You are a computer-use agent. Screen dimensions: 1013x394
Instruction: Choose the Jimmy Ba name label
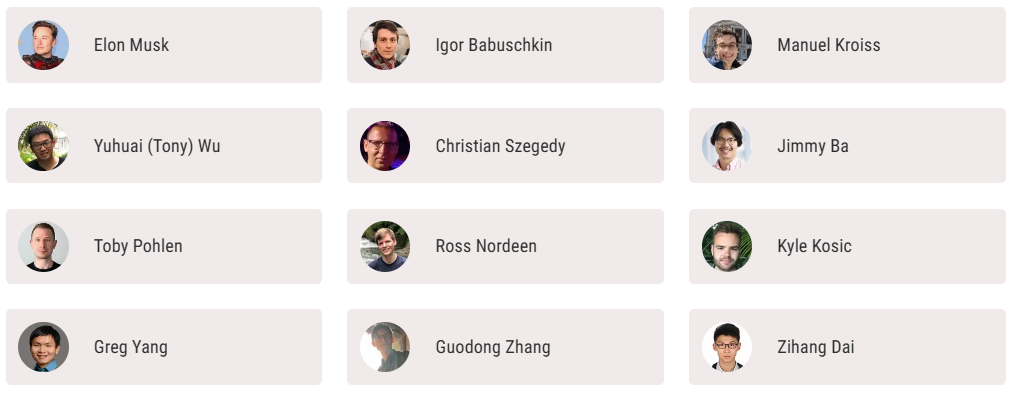tap(813, 147)
